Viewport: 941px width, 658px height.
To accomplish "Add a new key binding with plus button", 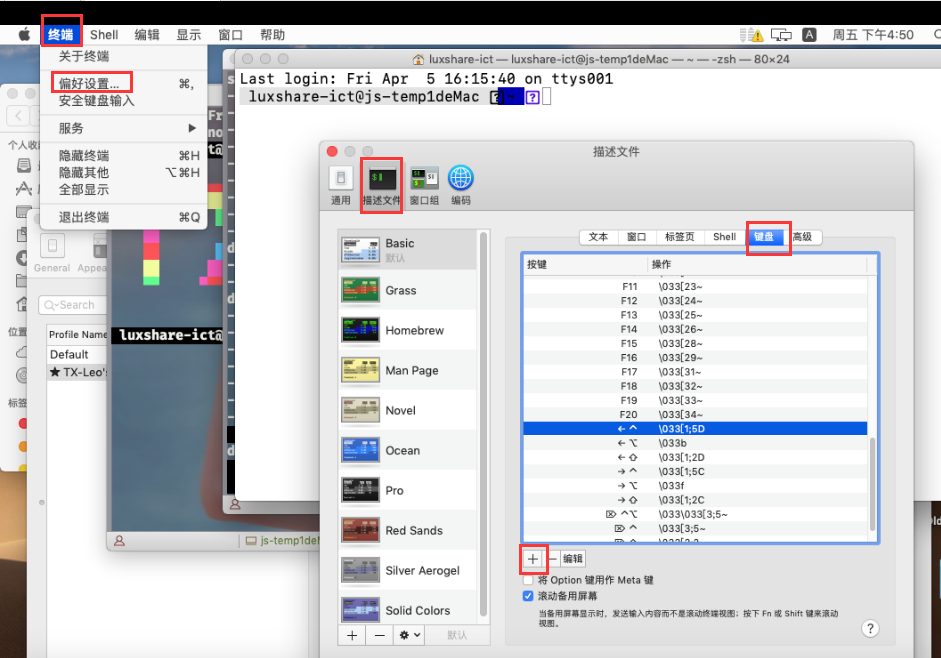I will point(532,559).
